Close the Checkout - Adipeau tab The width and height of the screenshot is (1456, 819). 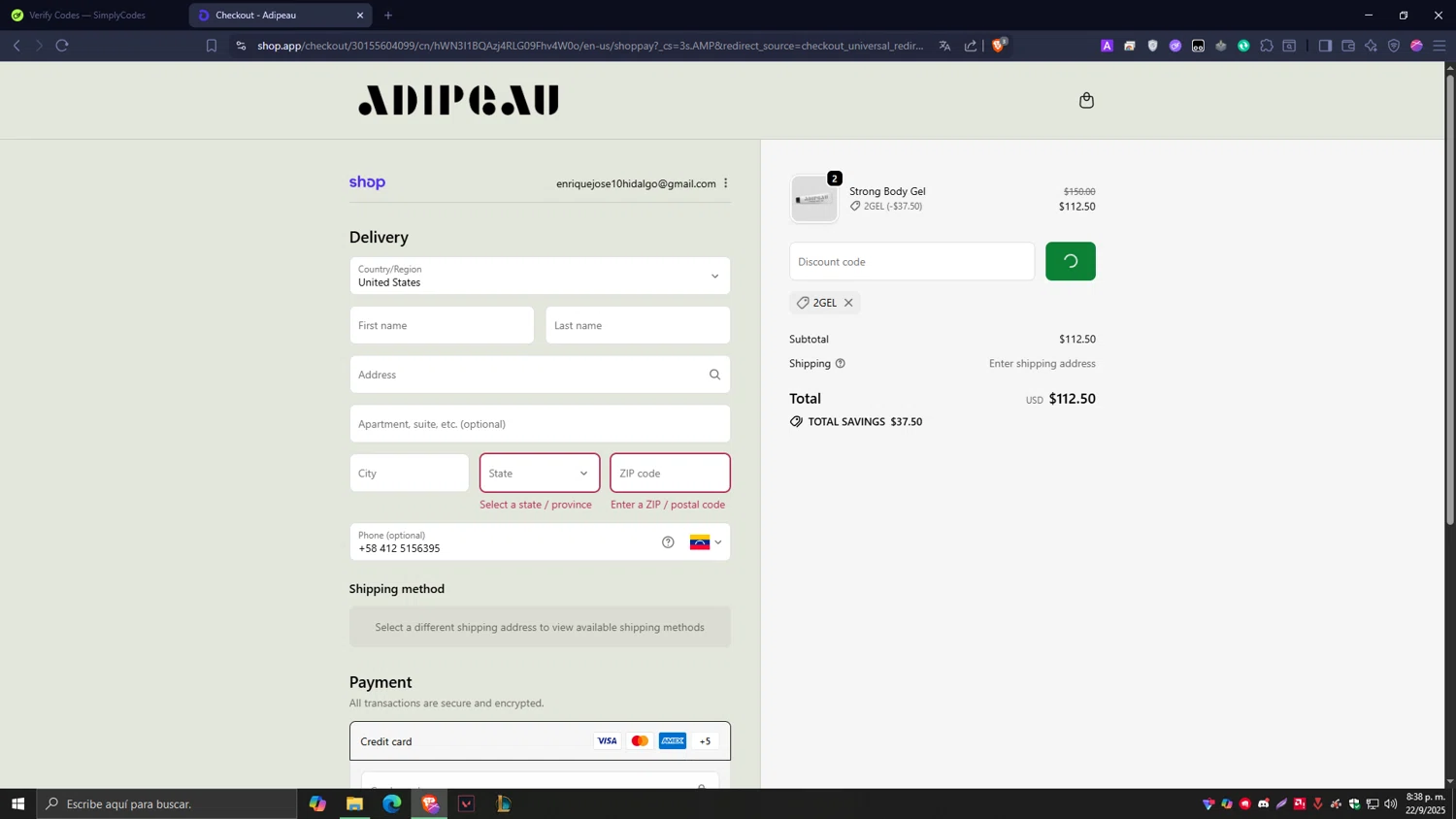click(x=360, y=16)
